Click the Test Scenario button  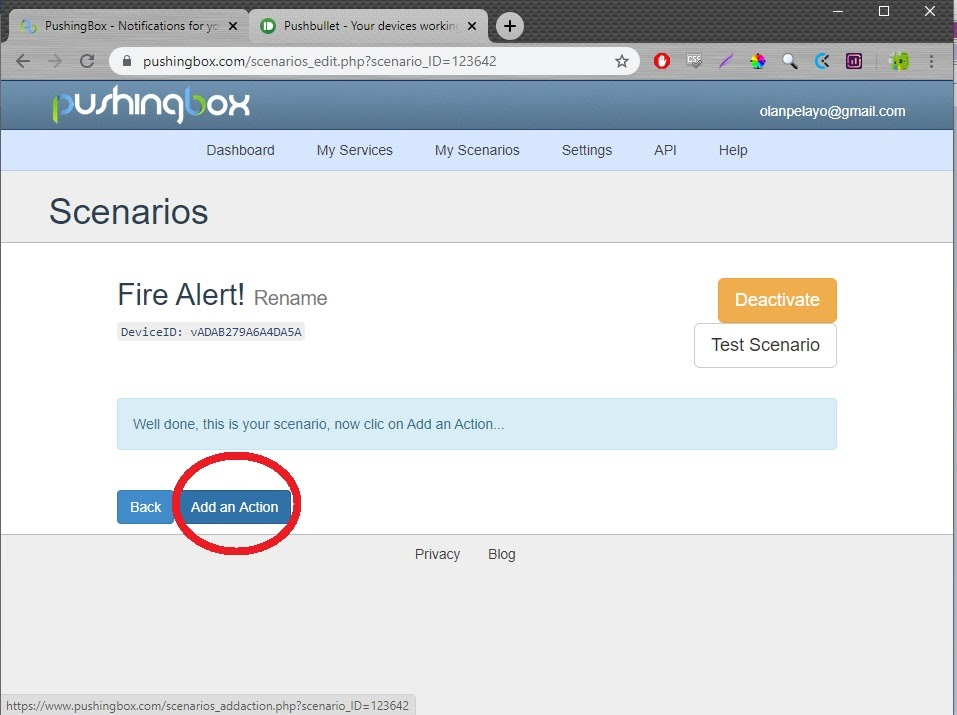[x=765, y=345]
